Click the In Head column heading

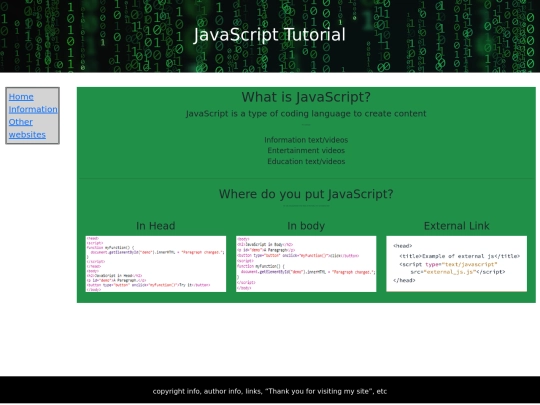(x=156, y=226)
